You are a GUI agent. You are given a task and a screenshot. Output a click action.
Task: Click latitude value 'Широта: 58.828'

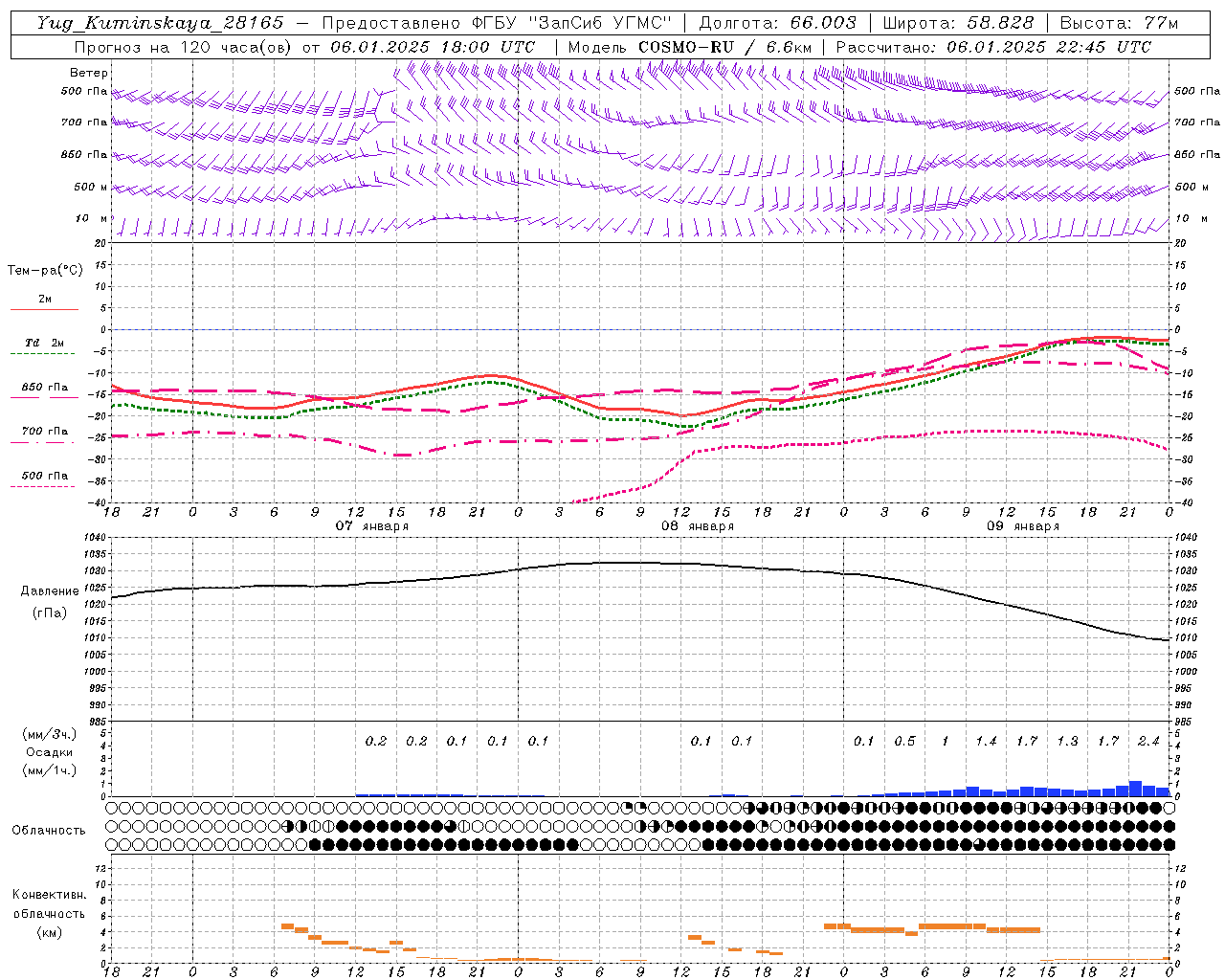958,23
